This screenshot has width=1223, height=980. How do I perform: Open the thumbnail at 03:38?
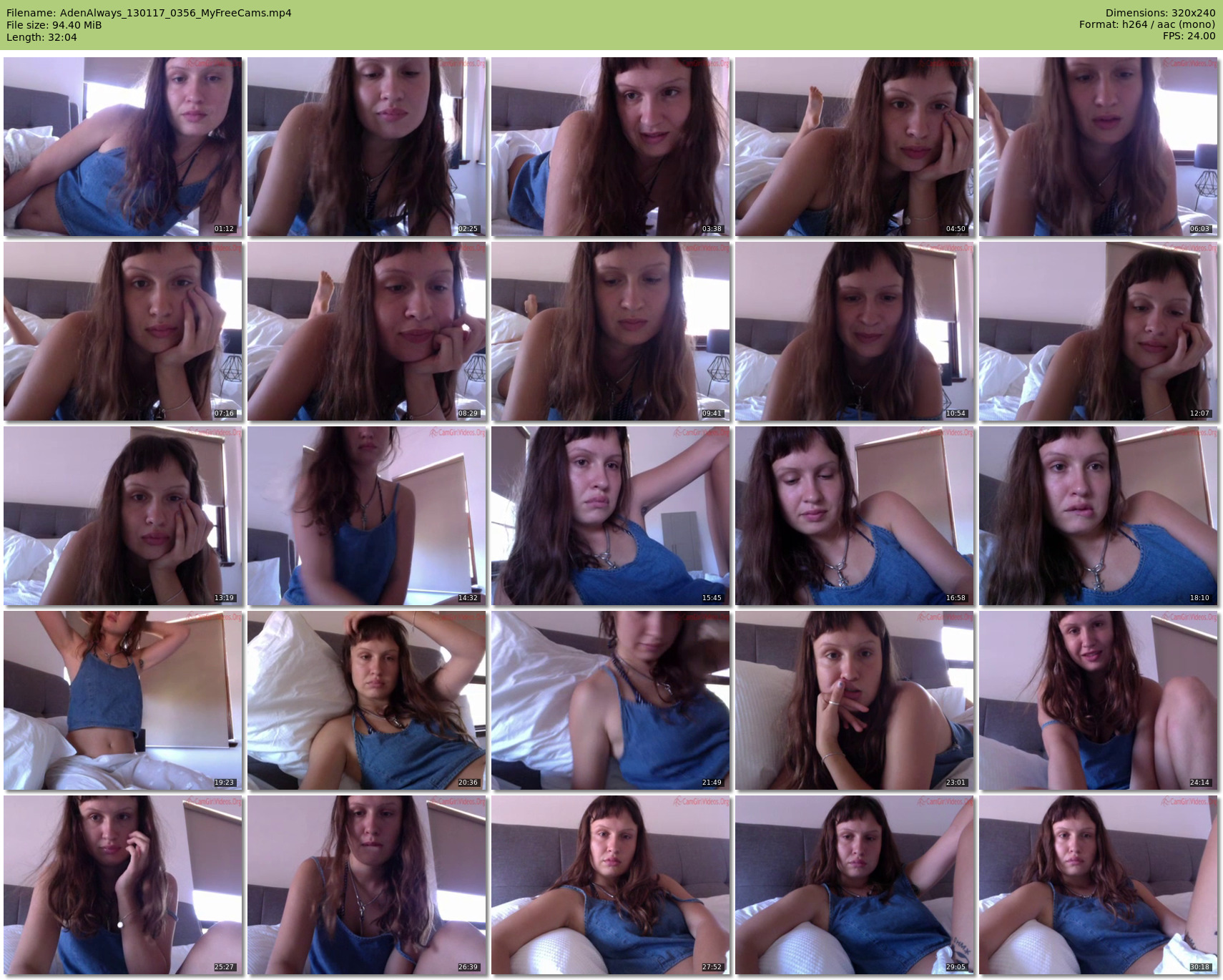point(611,147)
